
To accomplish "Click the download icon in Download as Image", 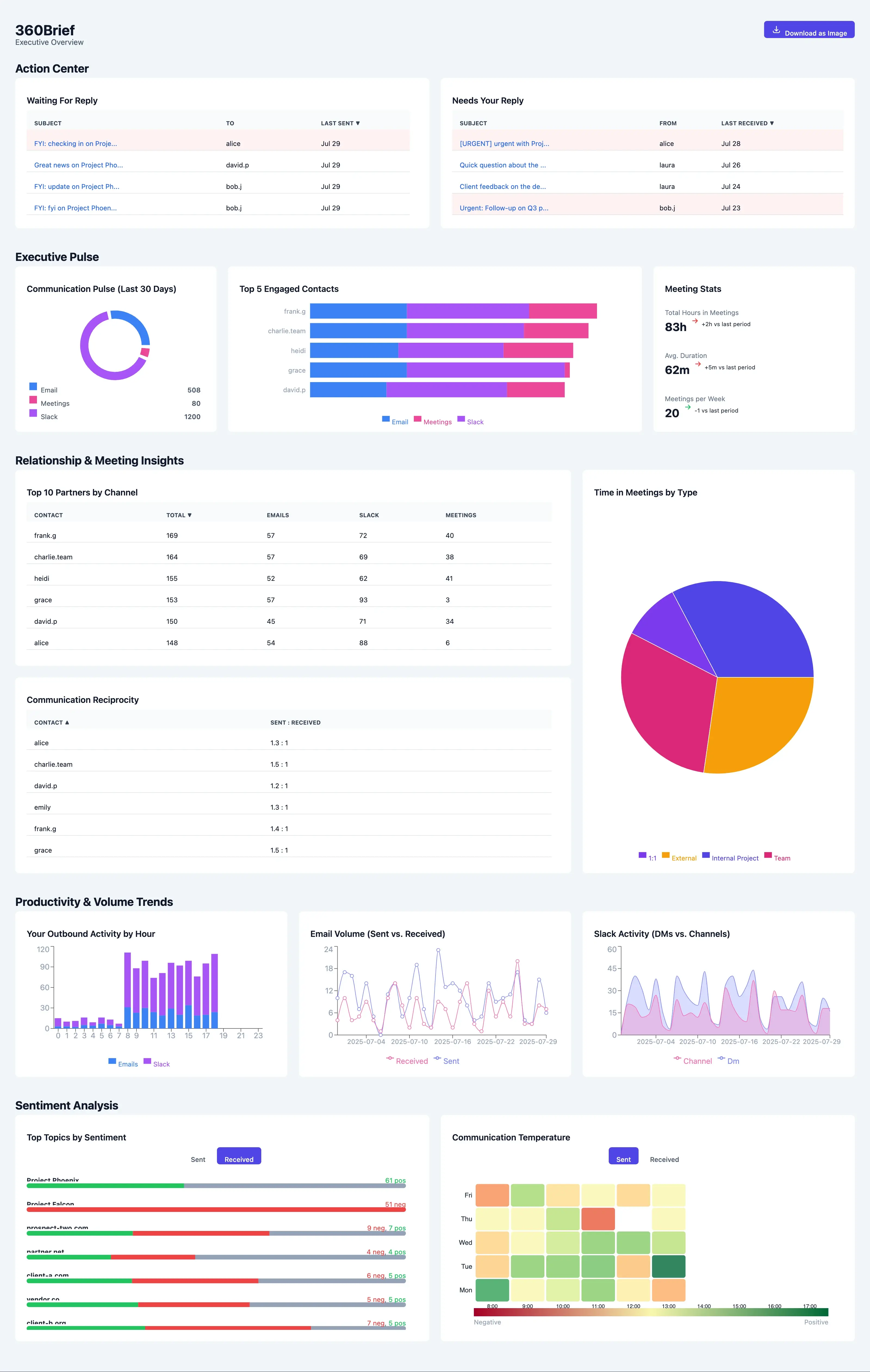I will point(776,30).
